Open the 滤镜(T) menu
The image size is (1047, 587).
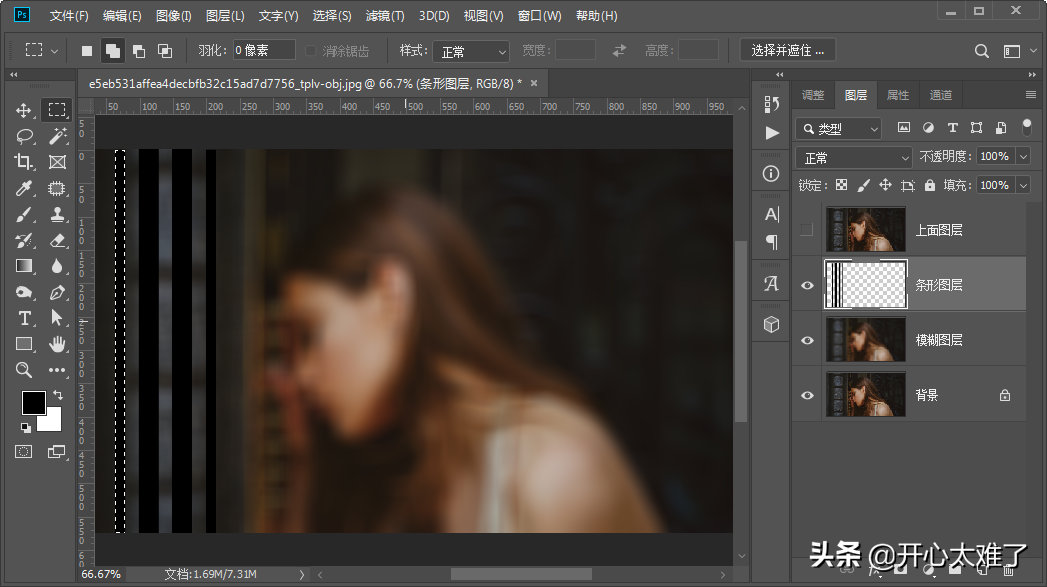(385, 15)
